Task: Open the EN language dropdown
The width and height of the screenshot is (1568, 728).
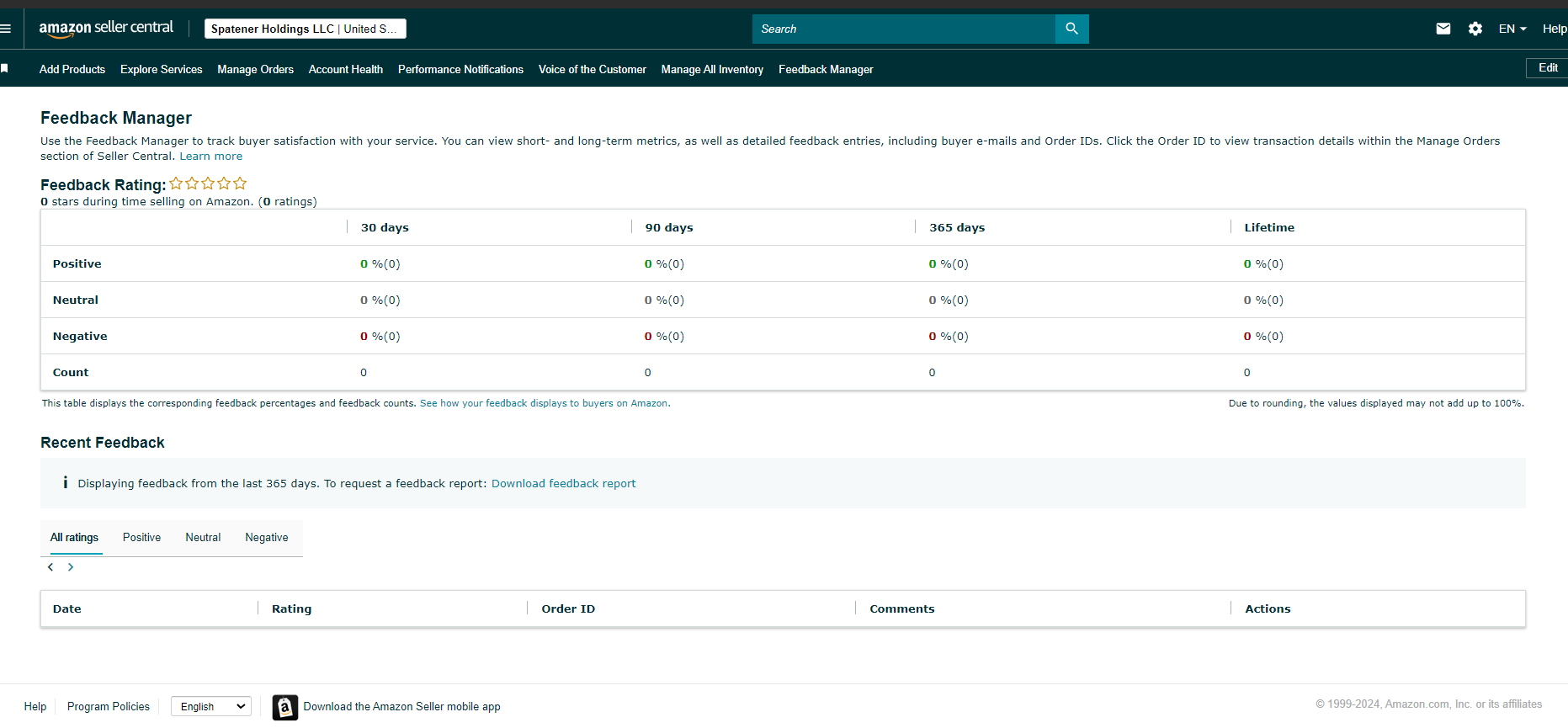Action: [1512, 29]
